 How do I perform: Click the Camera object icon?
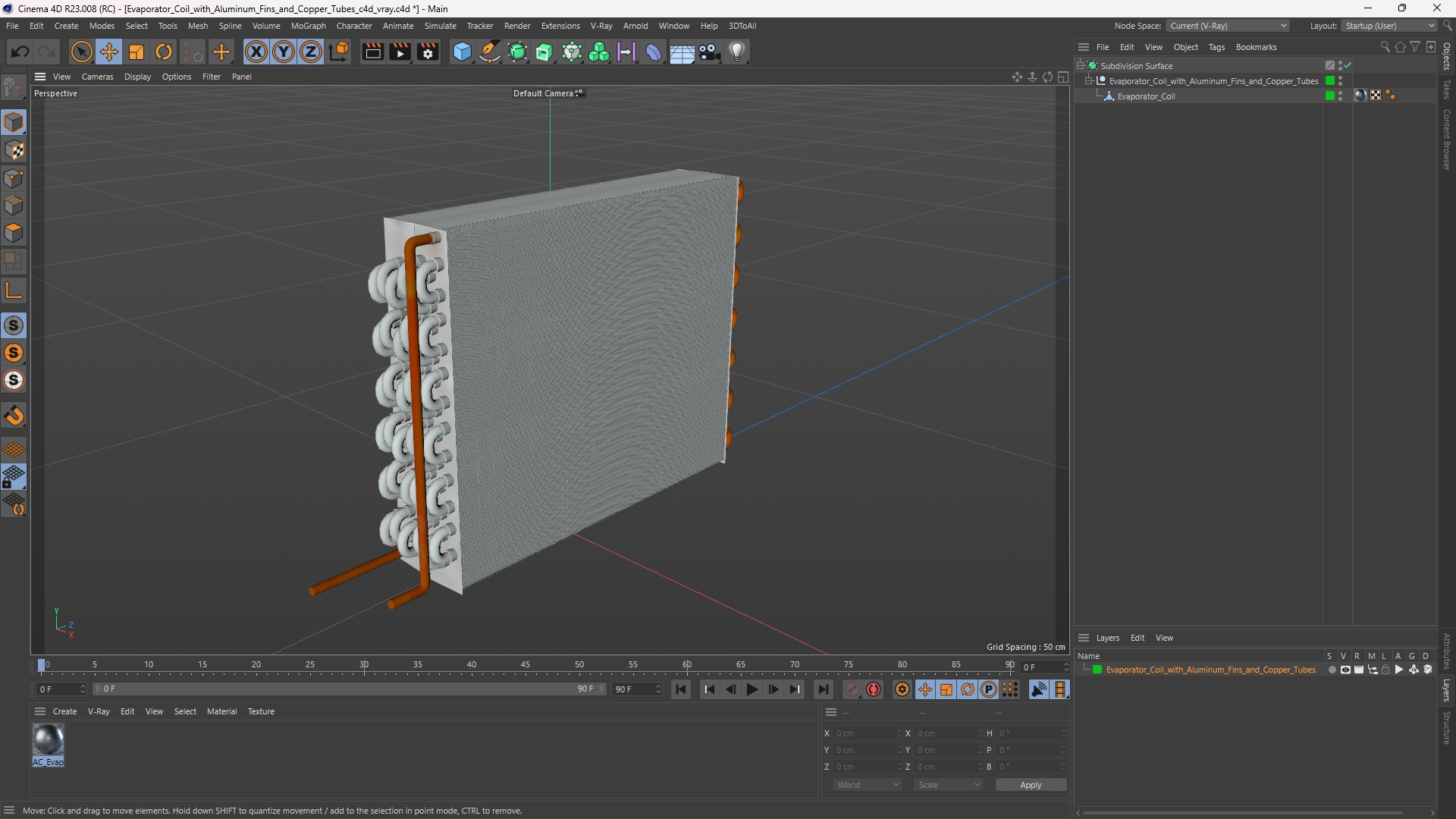pyautogui.click(x=710, y=52)
